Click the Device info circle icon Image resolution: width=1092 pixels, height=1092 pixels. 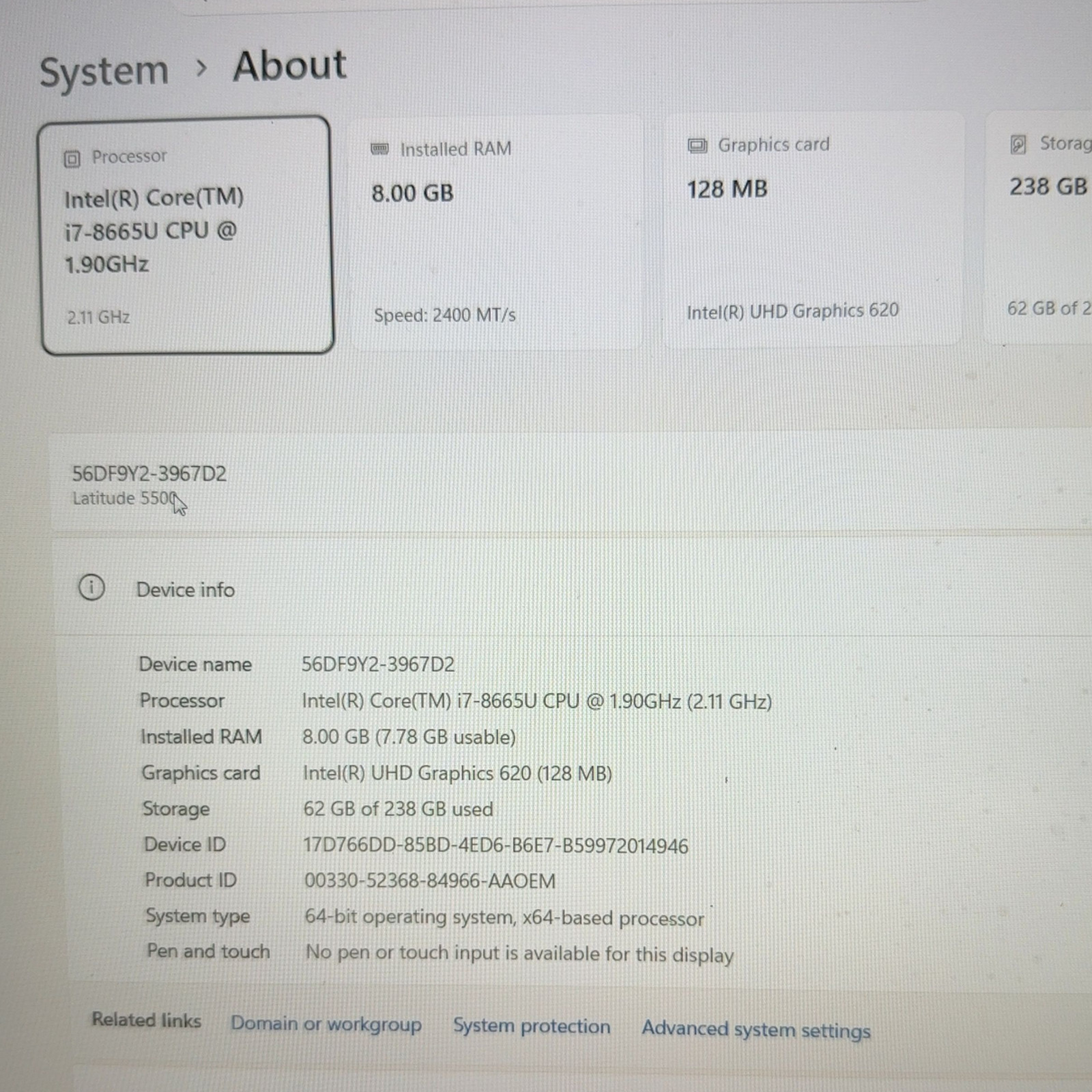(x=91, y=587)
